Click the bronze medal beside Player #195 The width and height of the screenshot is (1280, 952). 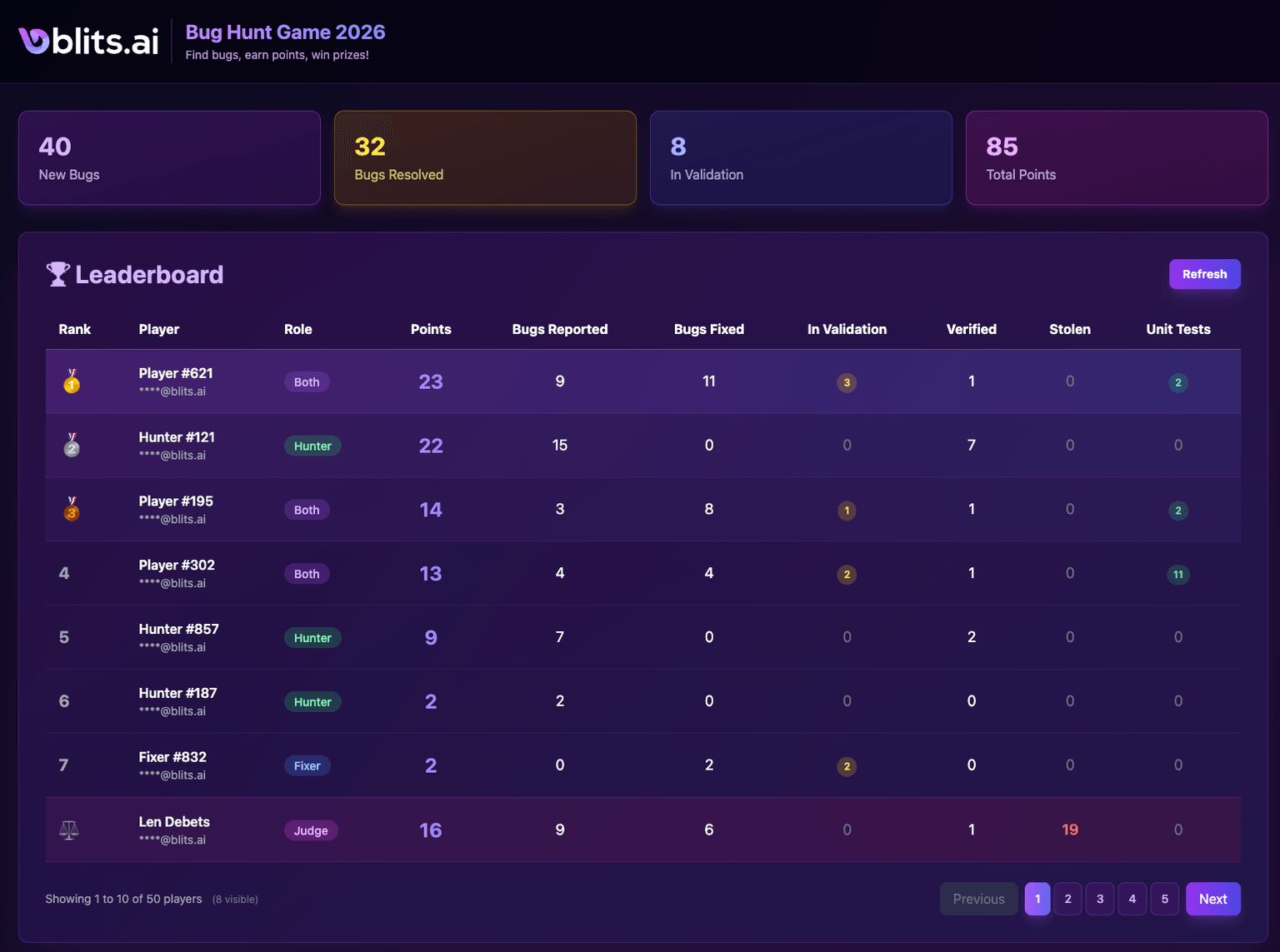coord(71,512)
